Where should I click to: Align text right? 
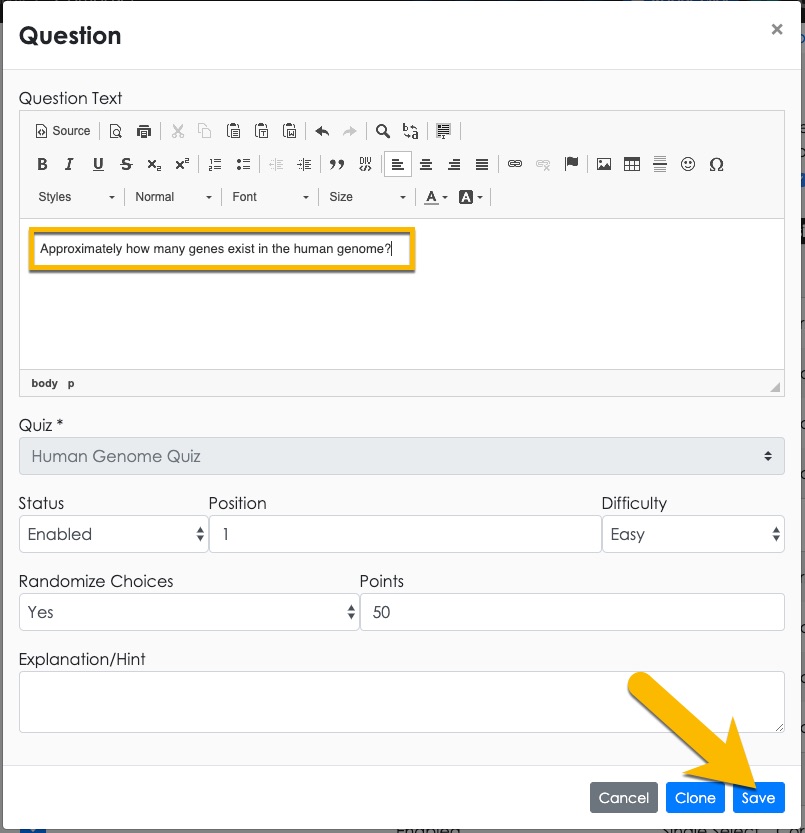(x=454, y=164)
